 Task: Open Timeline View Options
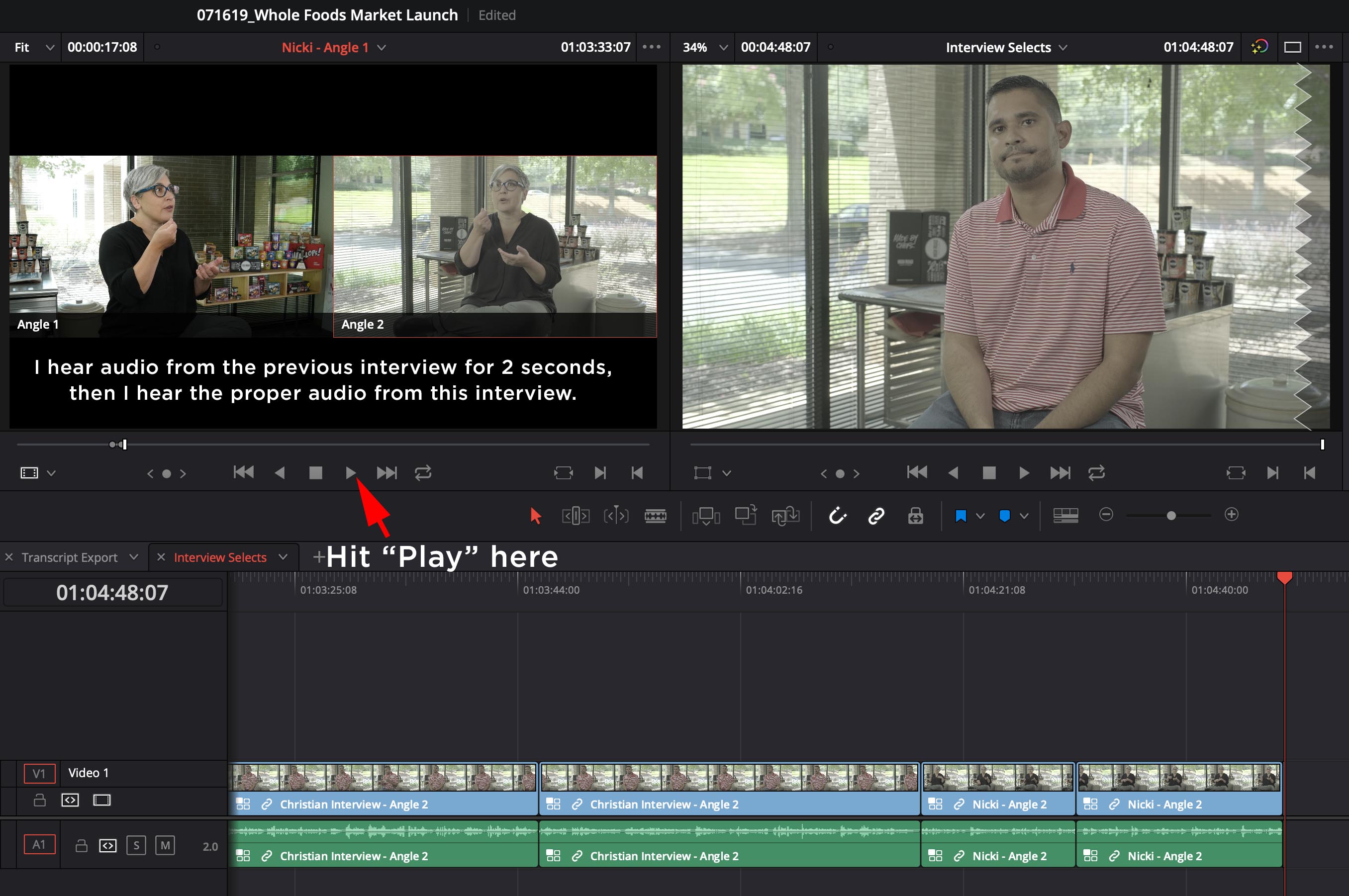pos(1065,516)
